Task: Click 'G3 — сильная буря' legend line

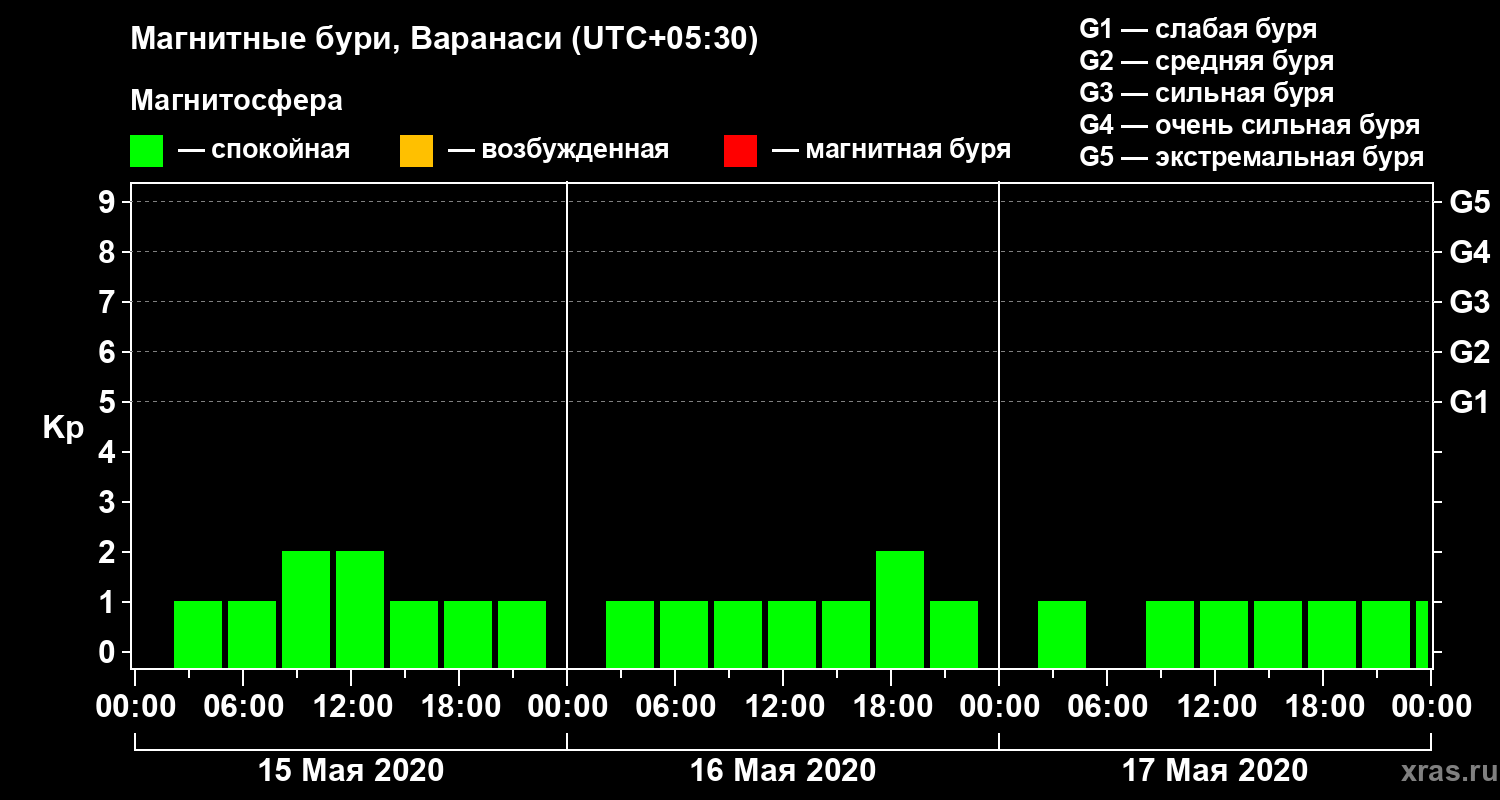Action: point(1206,93)
